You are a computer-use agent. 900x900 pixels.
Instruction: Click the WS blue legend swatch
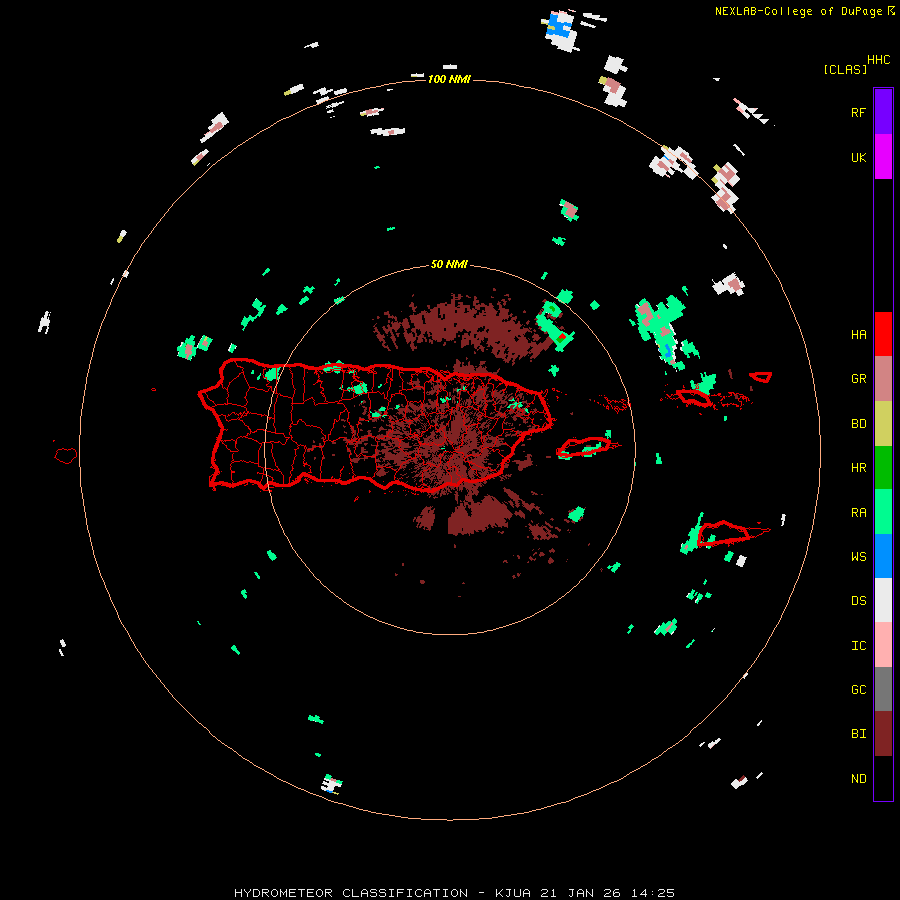point(883,556)
